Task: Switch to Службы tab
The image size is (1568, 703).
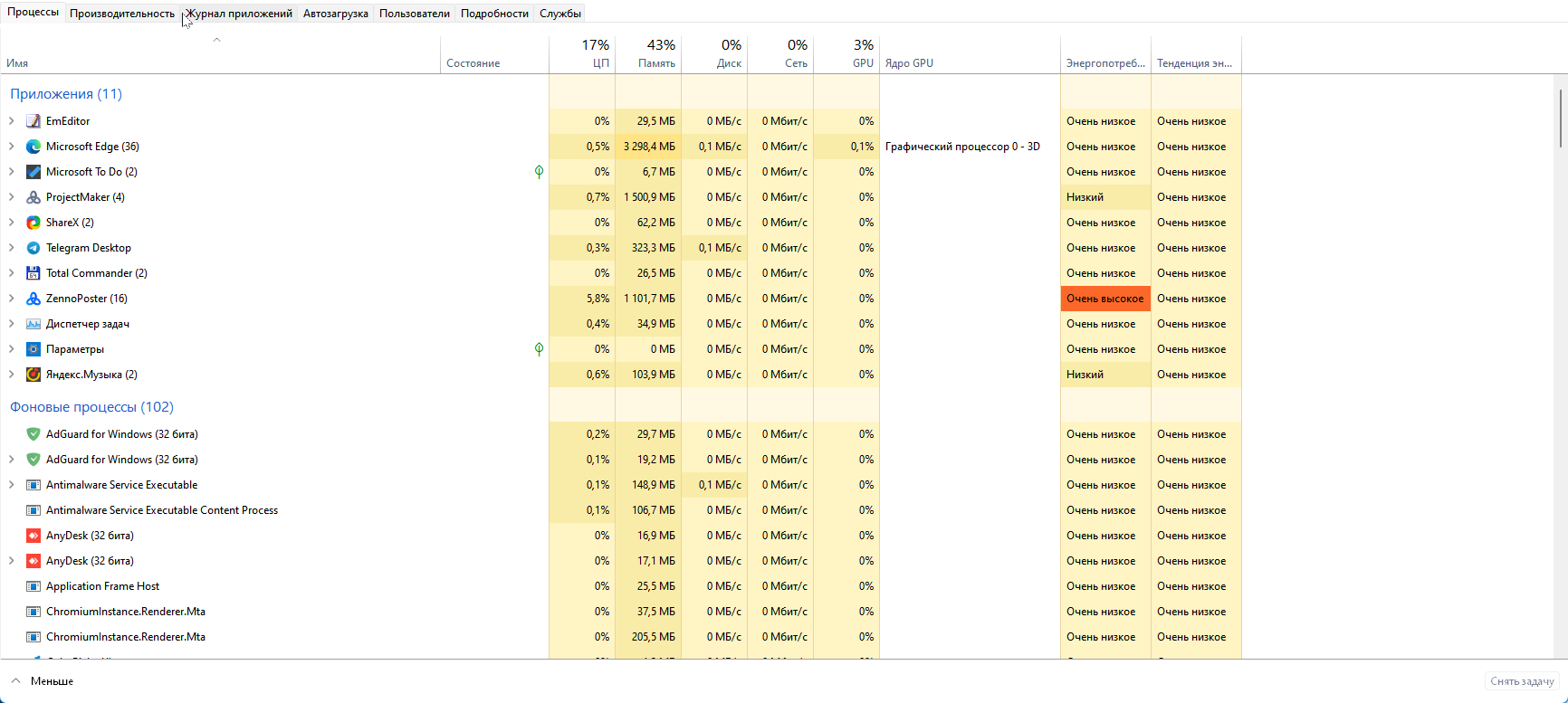Action: [x=560, y=14]
